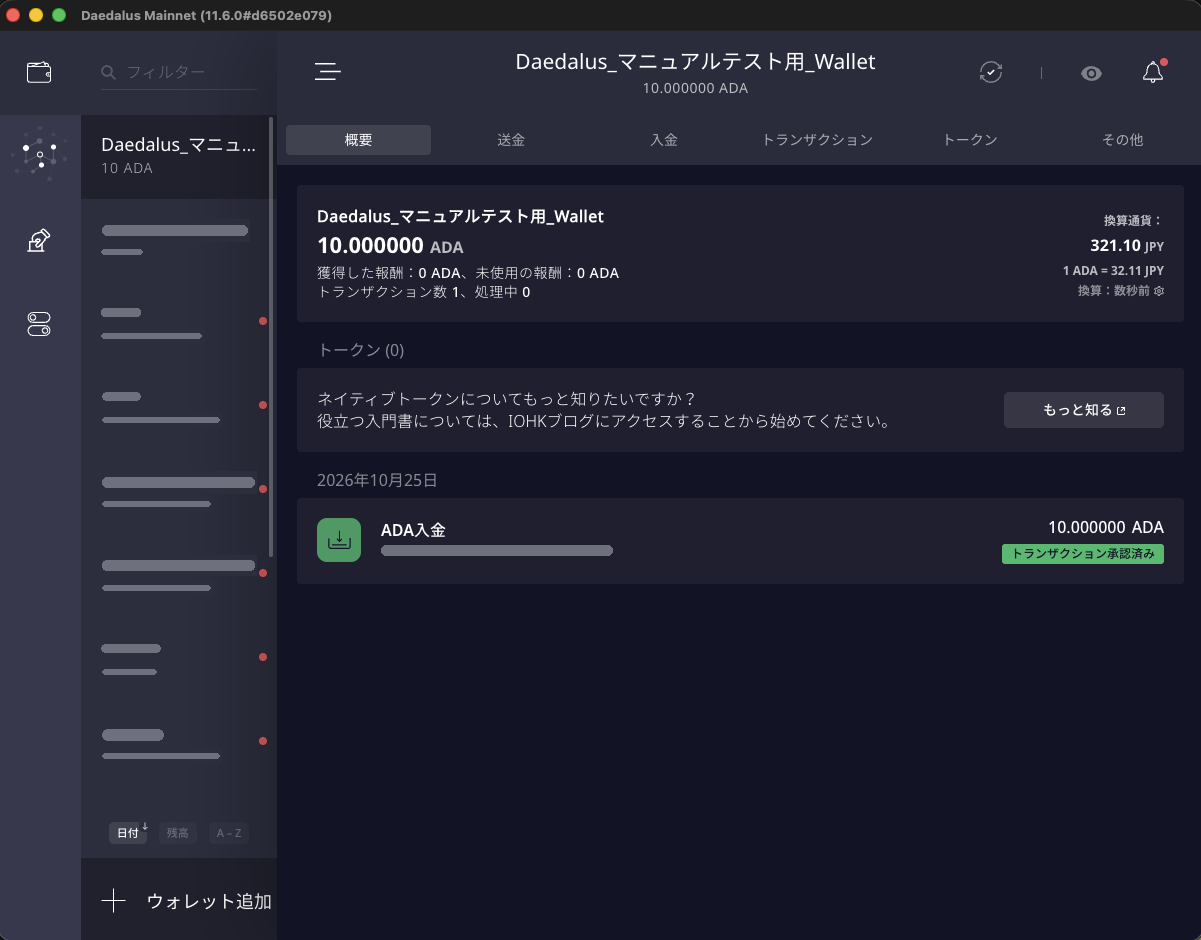Click the トランザクション承認済み status badge
Screen dimensions: 1201x940
1083,554
